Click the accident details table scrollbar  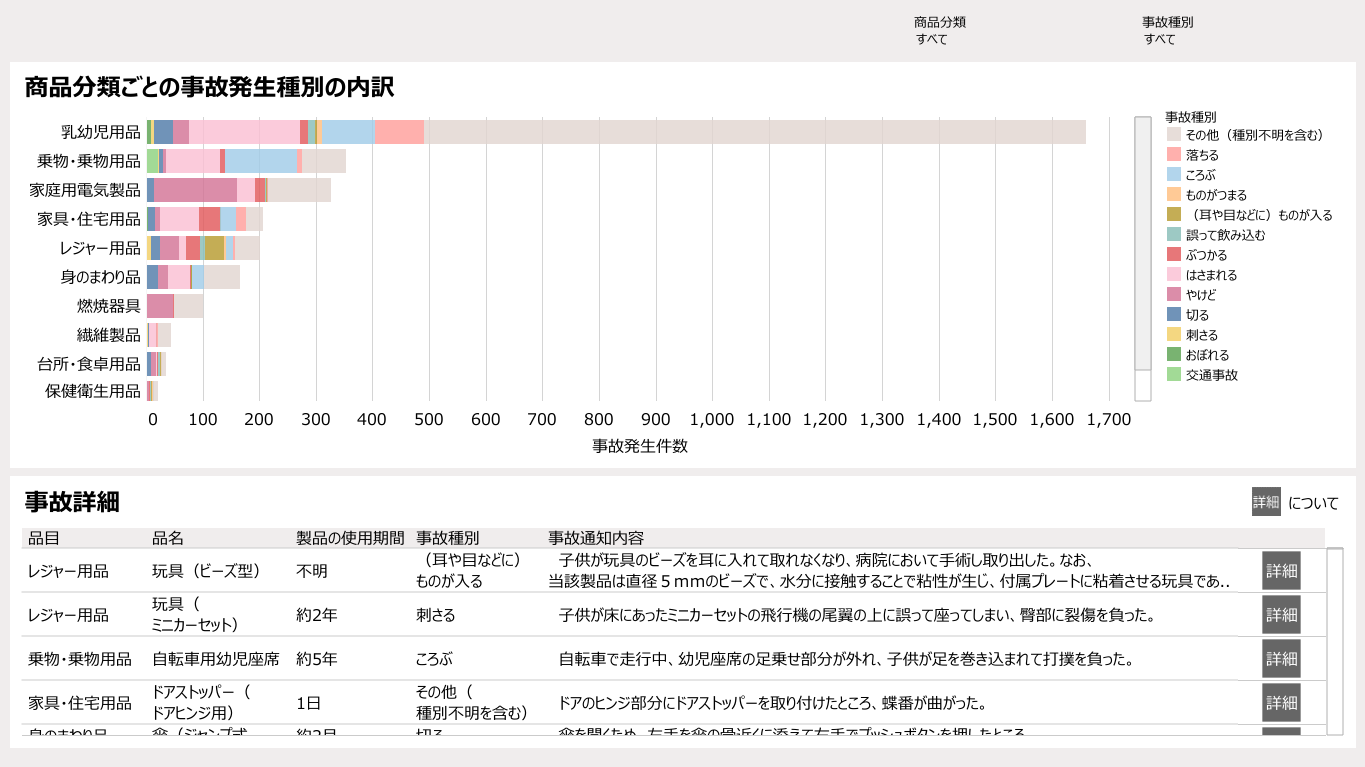coord(1334,640)
